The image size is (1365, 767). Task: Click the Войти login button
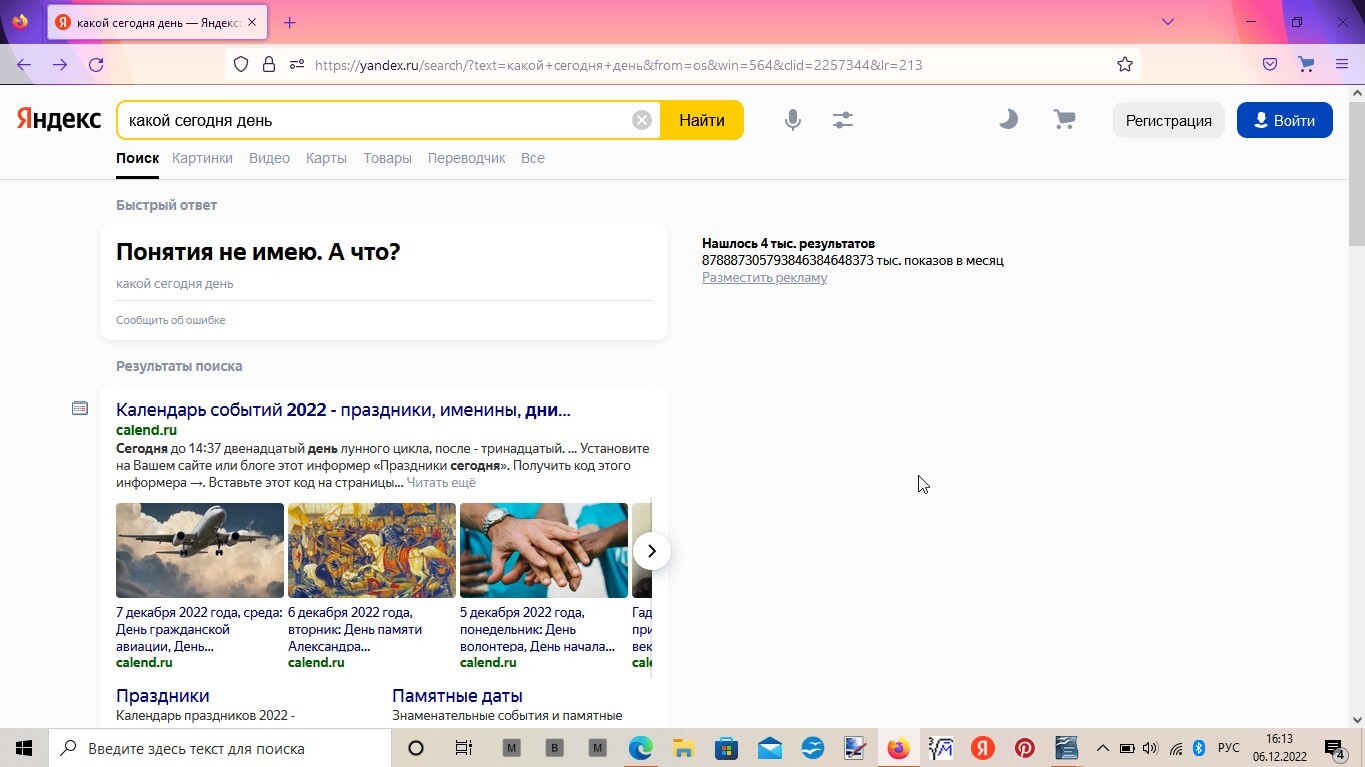(x=1284, y=120)
